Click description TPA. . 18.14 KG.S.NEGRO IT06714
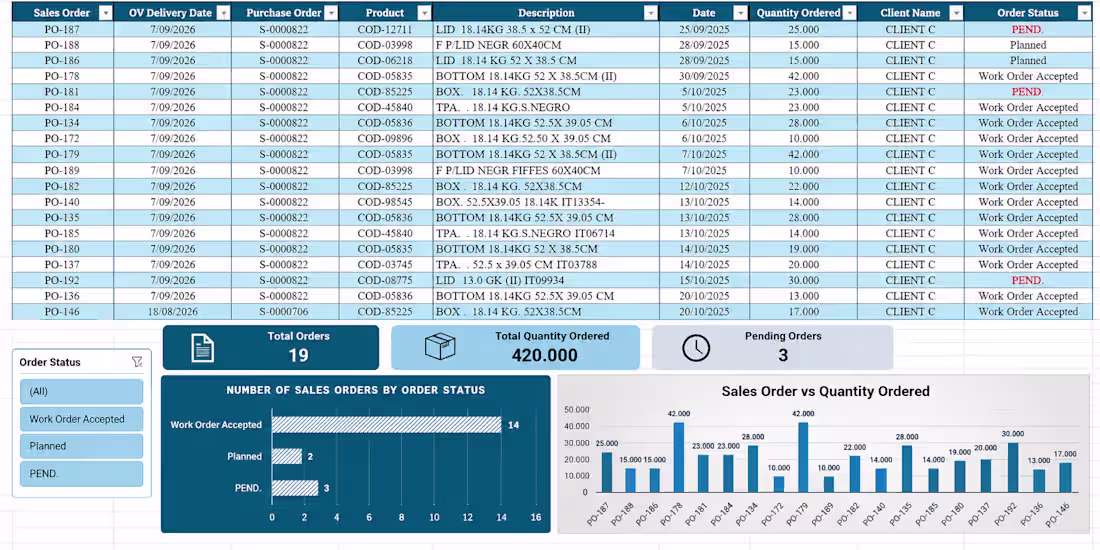 click(525, 233)
